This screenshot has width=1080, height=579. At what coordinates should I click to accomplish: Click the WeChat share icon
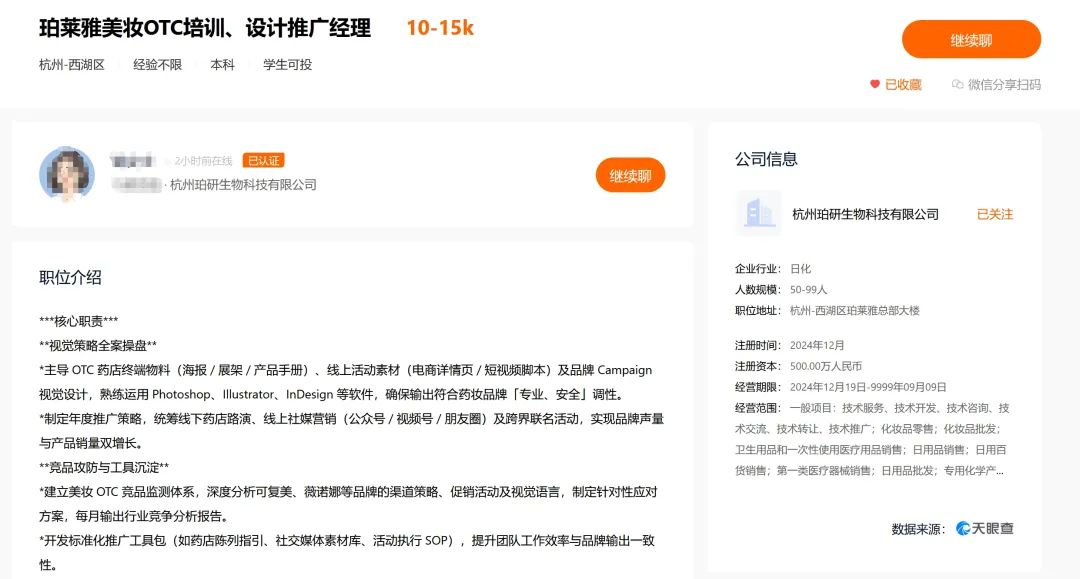(x=957, y=84)
